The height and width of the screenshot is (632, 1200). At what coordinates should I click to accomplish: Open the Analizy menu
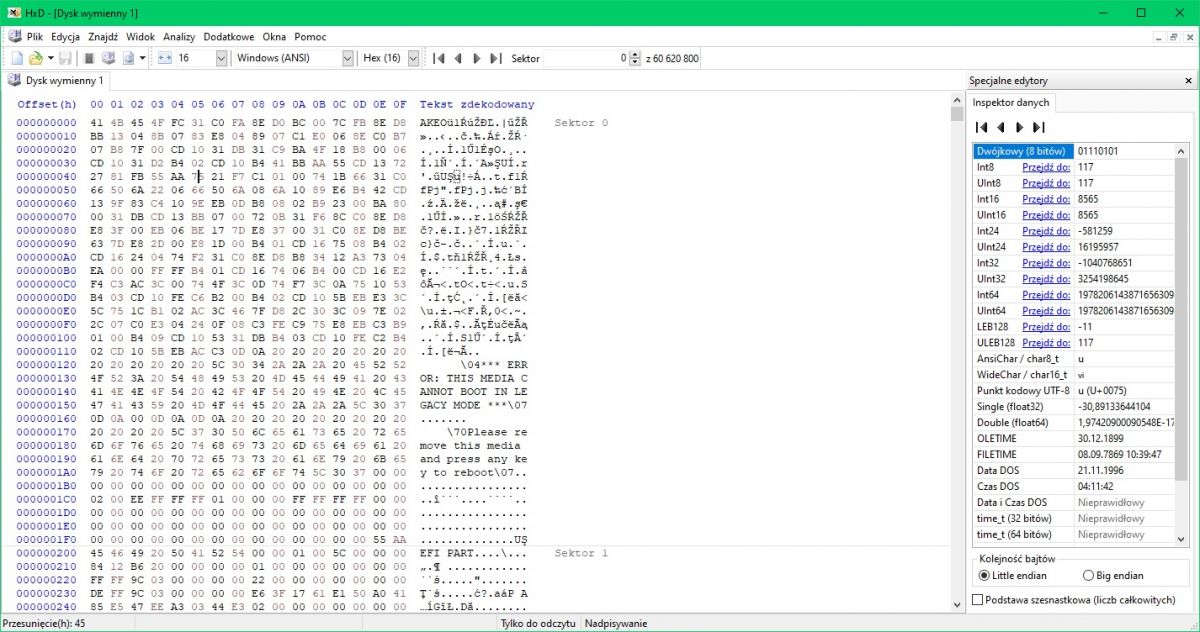pos(180,36)
